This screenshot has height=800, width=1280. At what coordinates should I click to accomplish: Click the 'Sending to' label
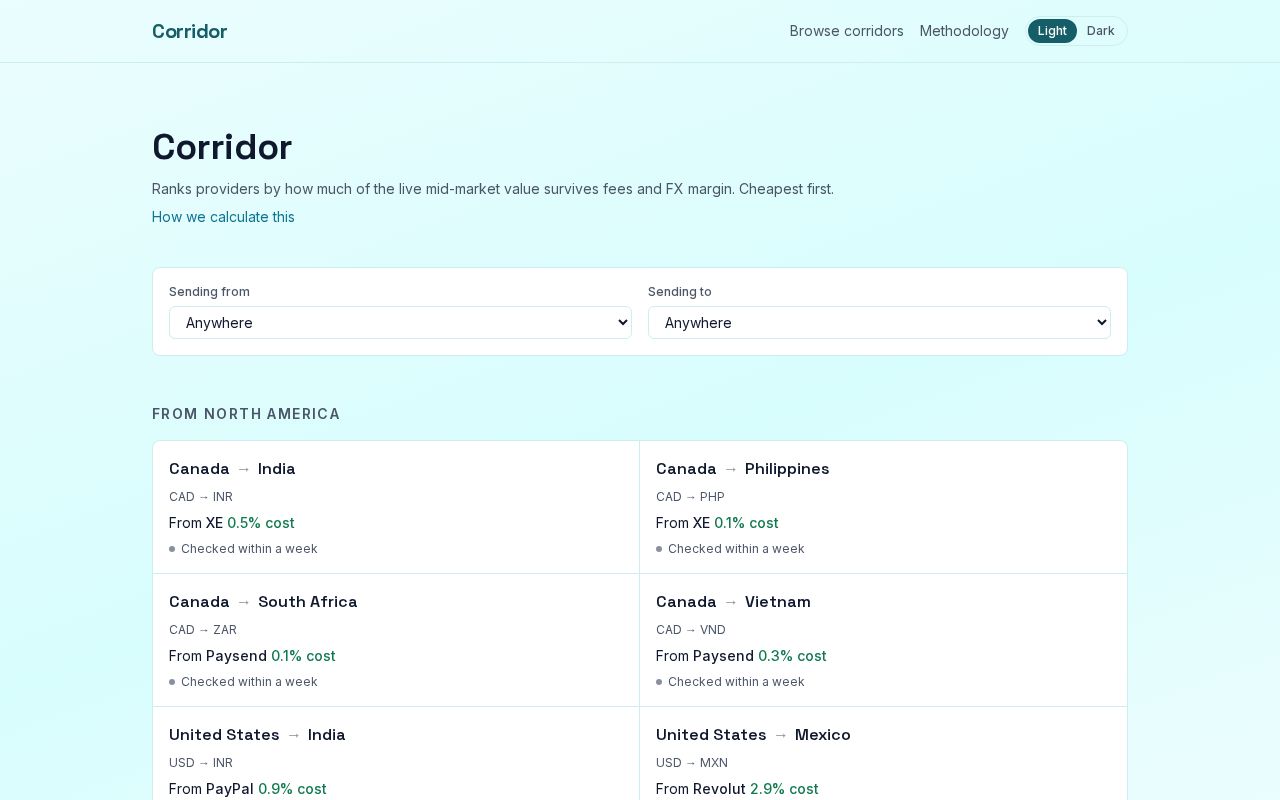680,292
